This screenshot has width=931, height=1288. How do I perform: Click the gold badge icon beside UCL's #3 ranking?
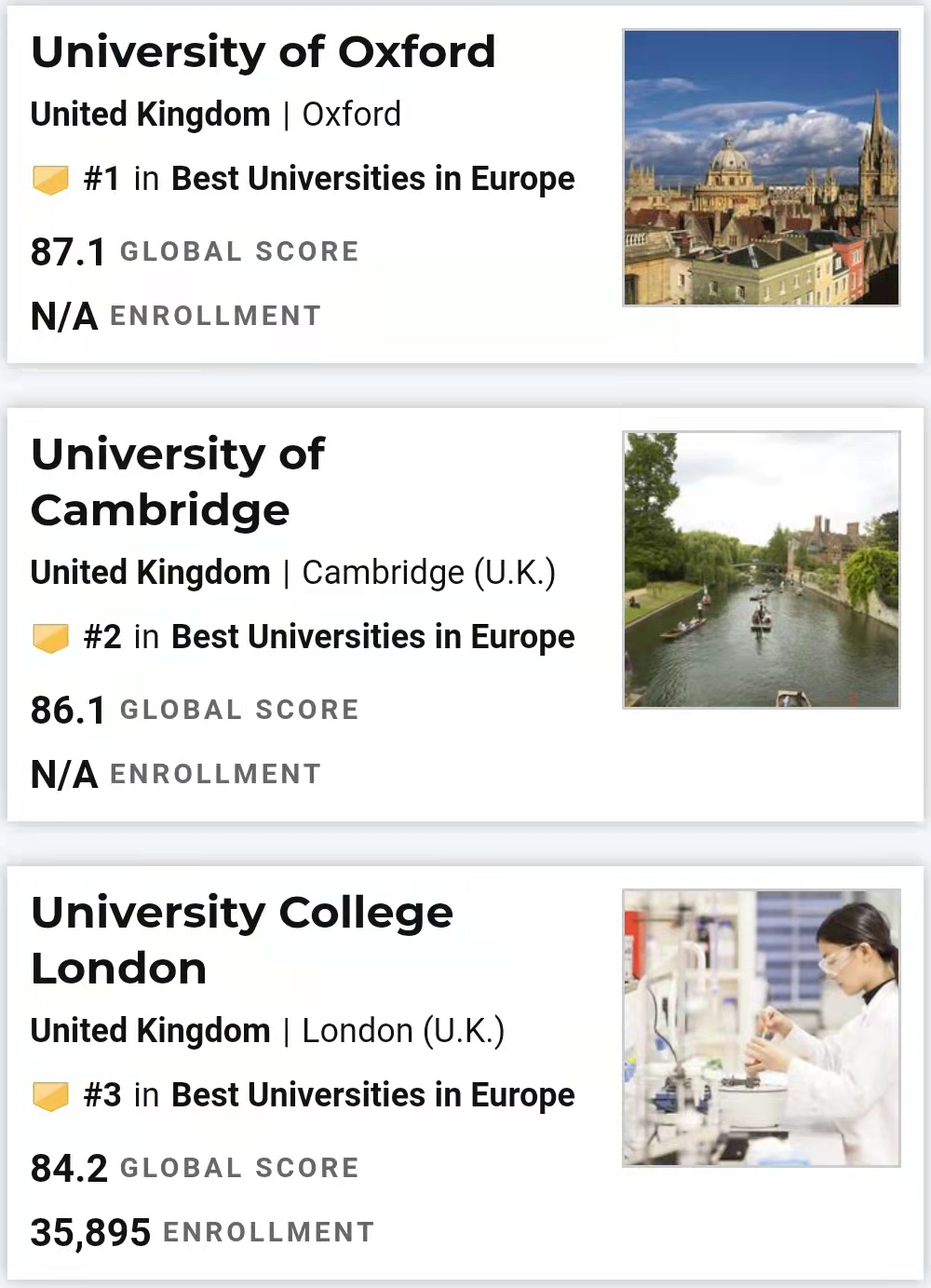50,1095
